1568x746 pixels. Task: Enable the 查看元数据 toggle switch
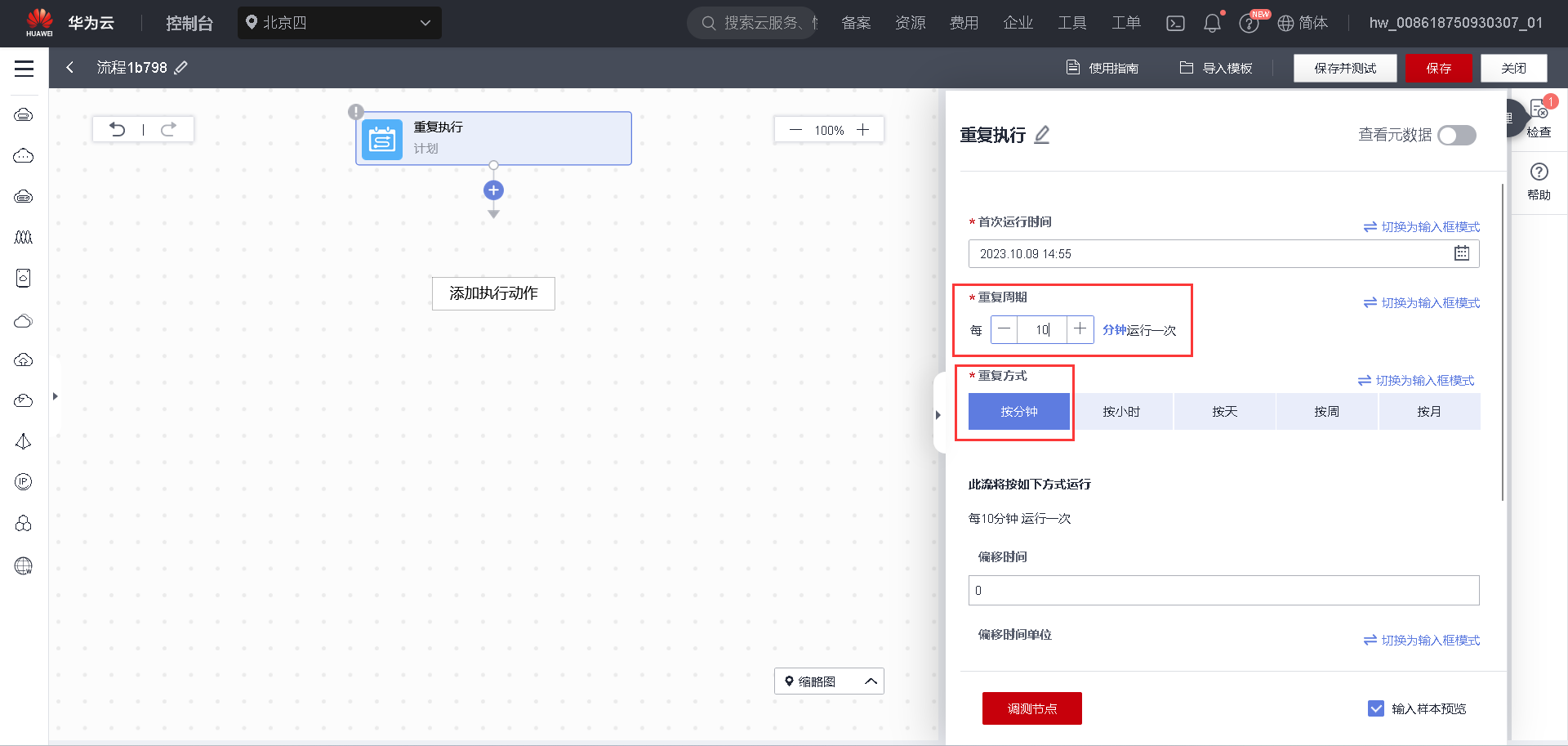pyautogui.click(x=1457, y=136)
